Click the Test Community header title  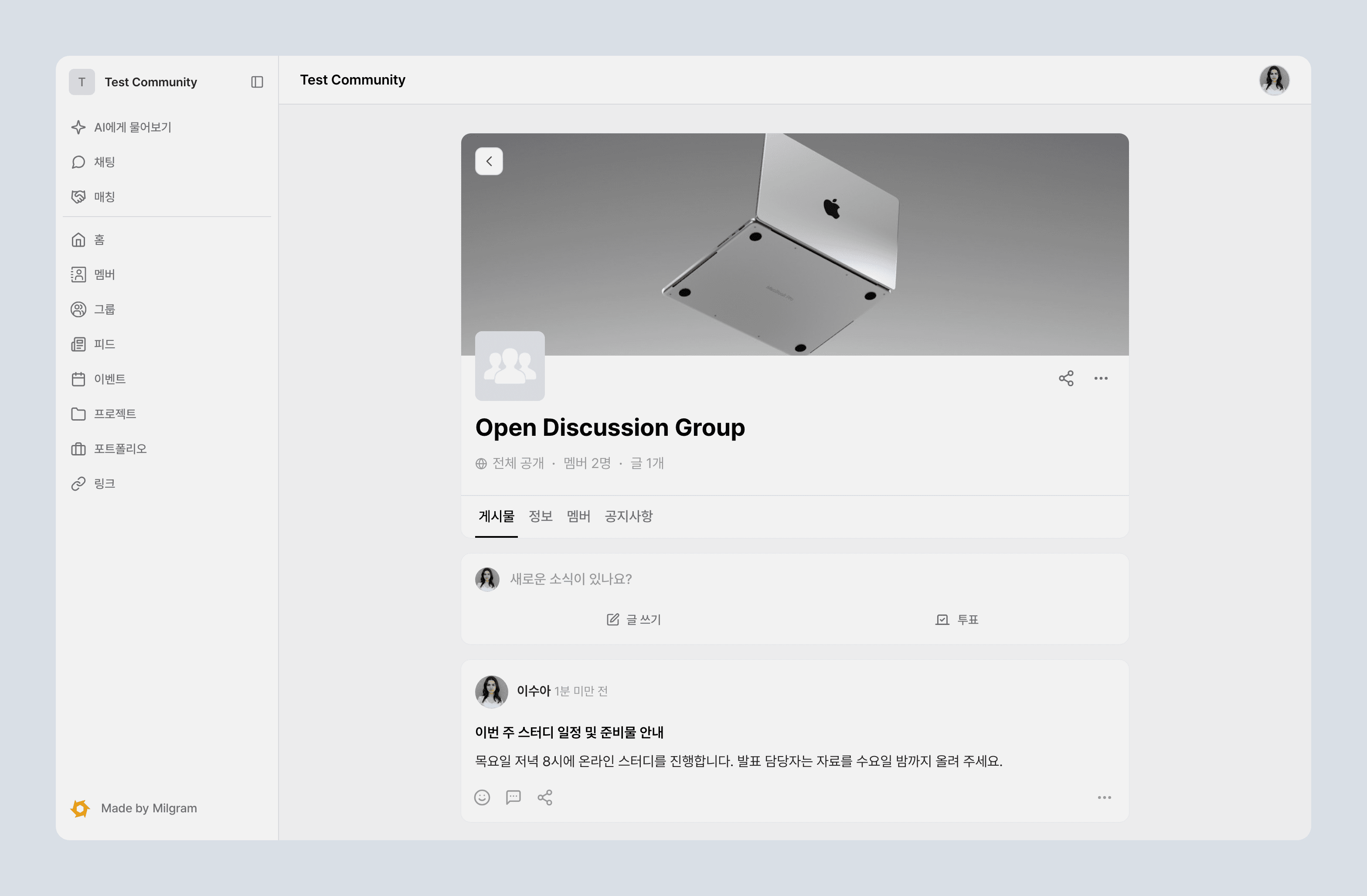point(353,80)
